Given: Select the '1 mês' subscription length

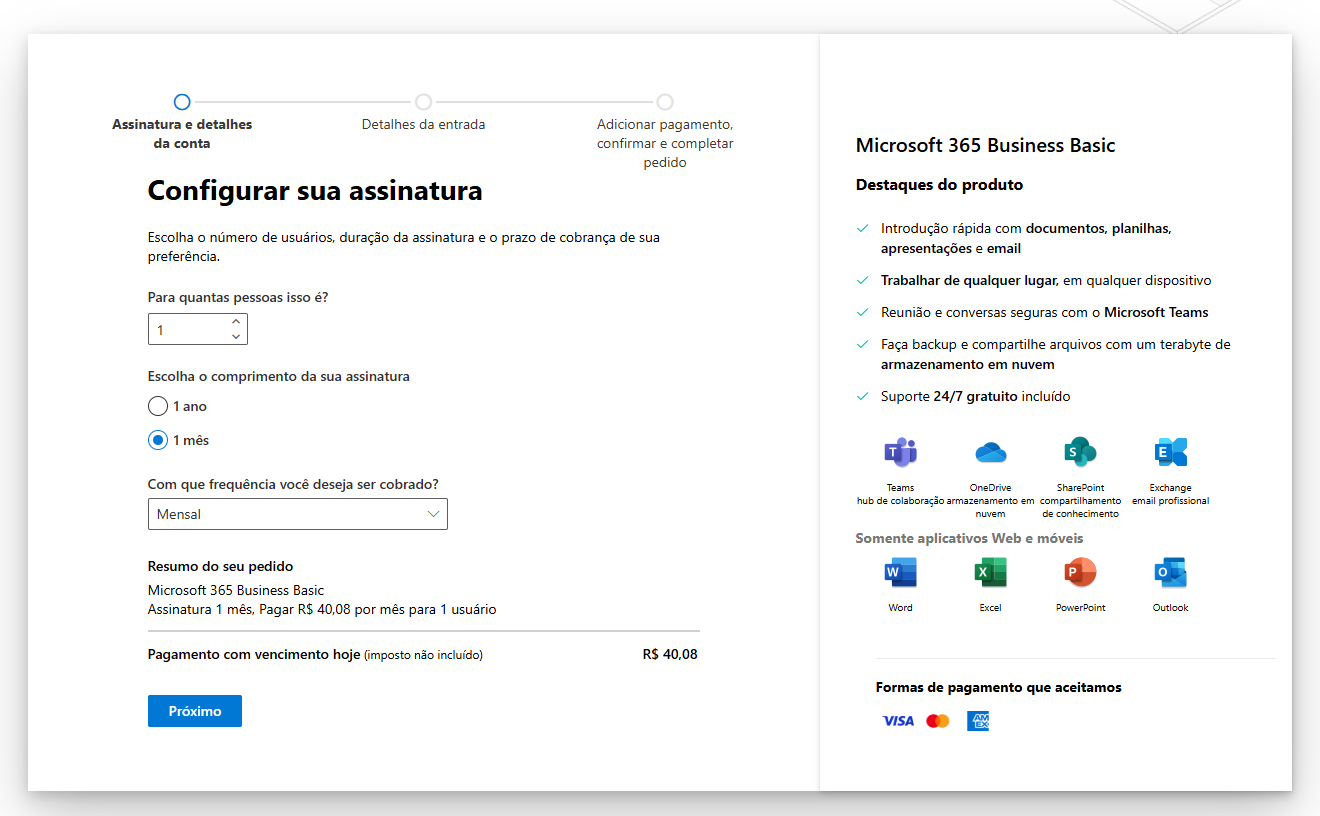Looking at the screenshot, I should point(158,440).
